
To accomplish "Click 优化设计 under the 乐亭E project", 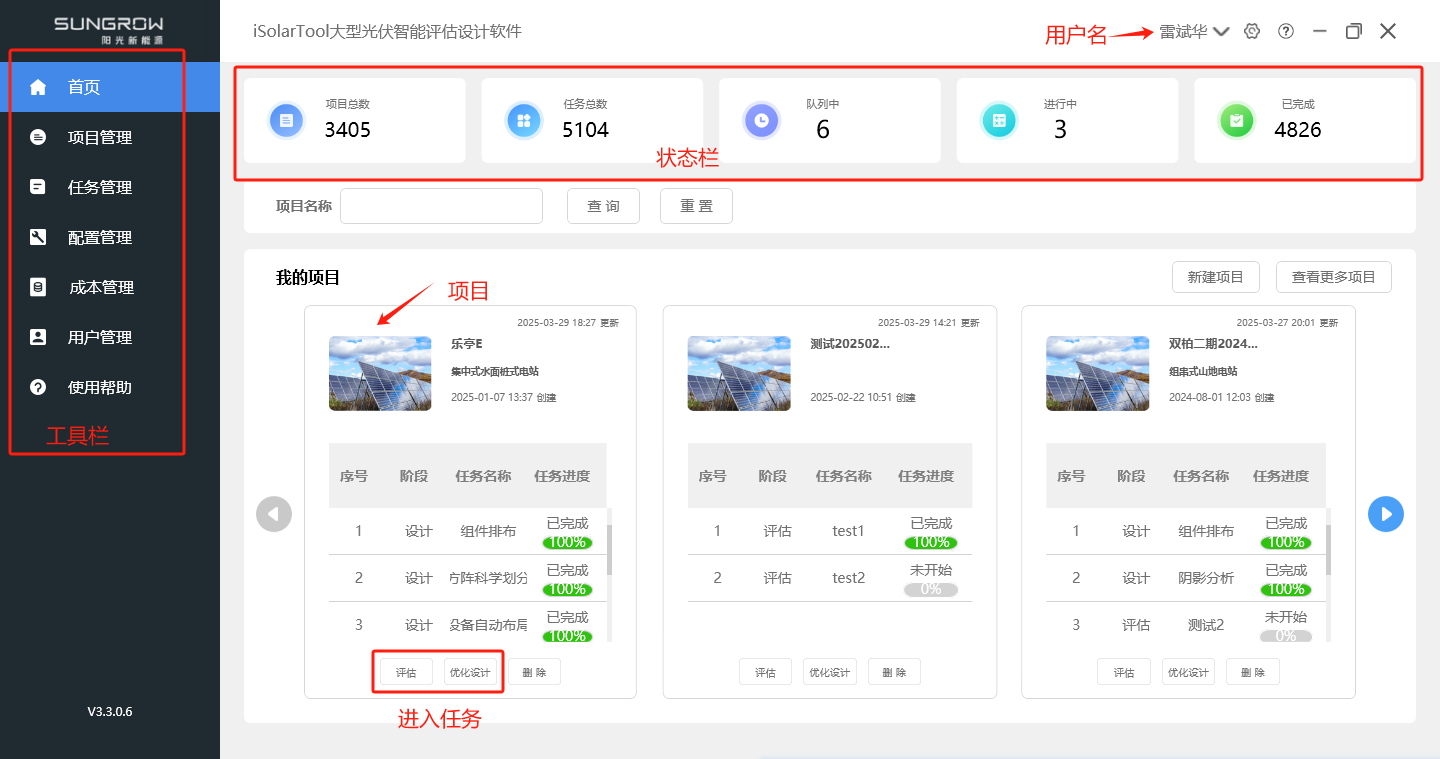I will coord(470,672).
